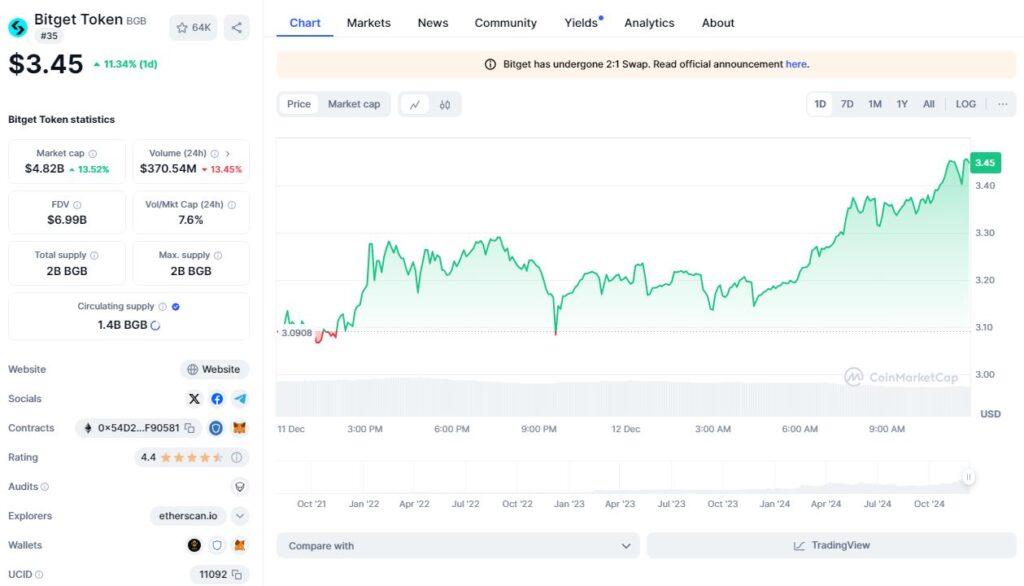Set chart range to 1D
The image size is (1024, 586).
pos(820,104)
